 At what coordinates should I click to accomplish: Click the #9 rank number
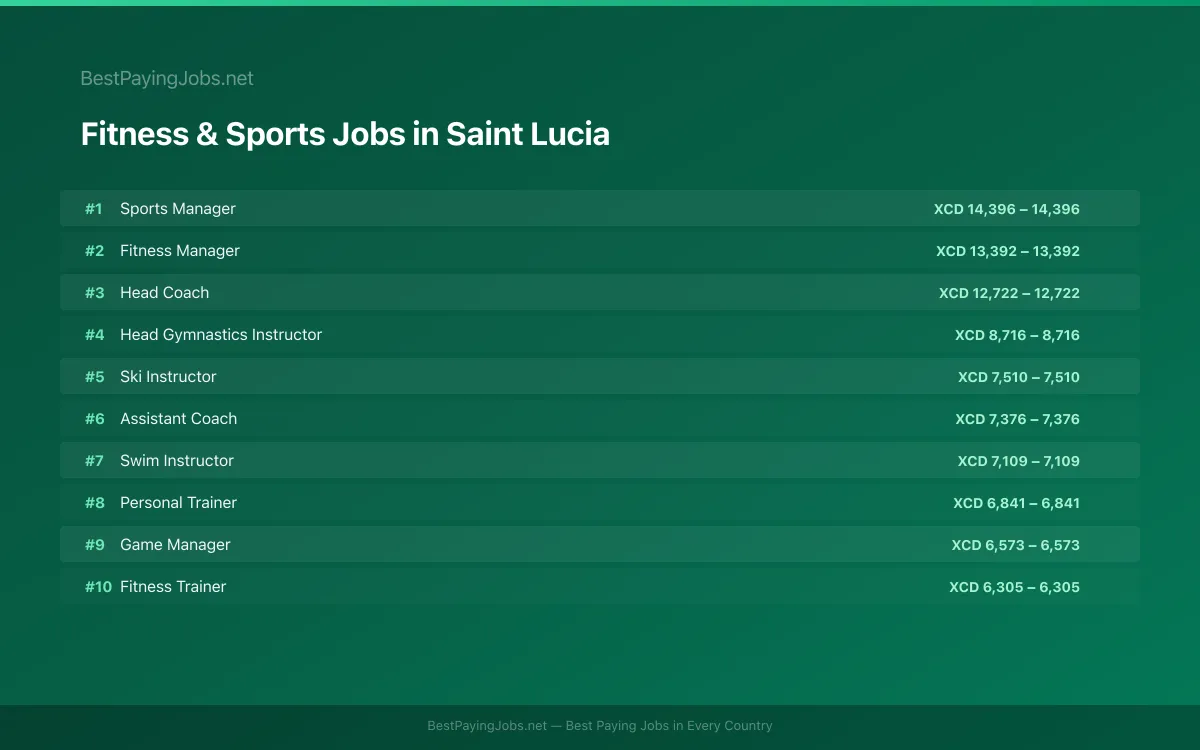click(x=94, y=545)
